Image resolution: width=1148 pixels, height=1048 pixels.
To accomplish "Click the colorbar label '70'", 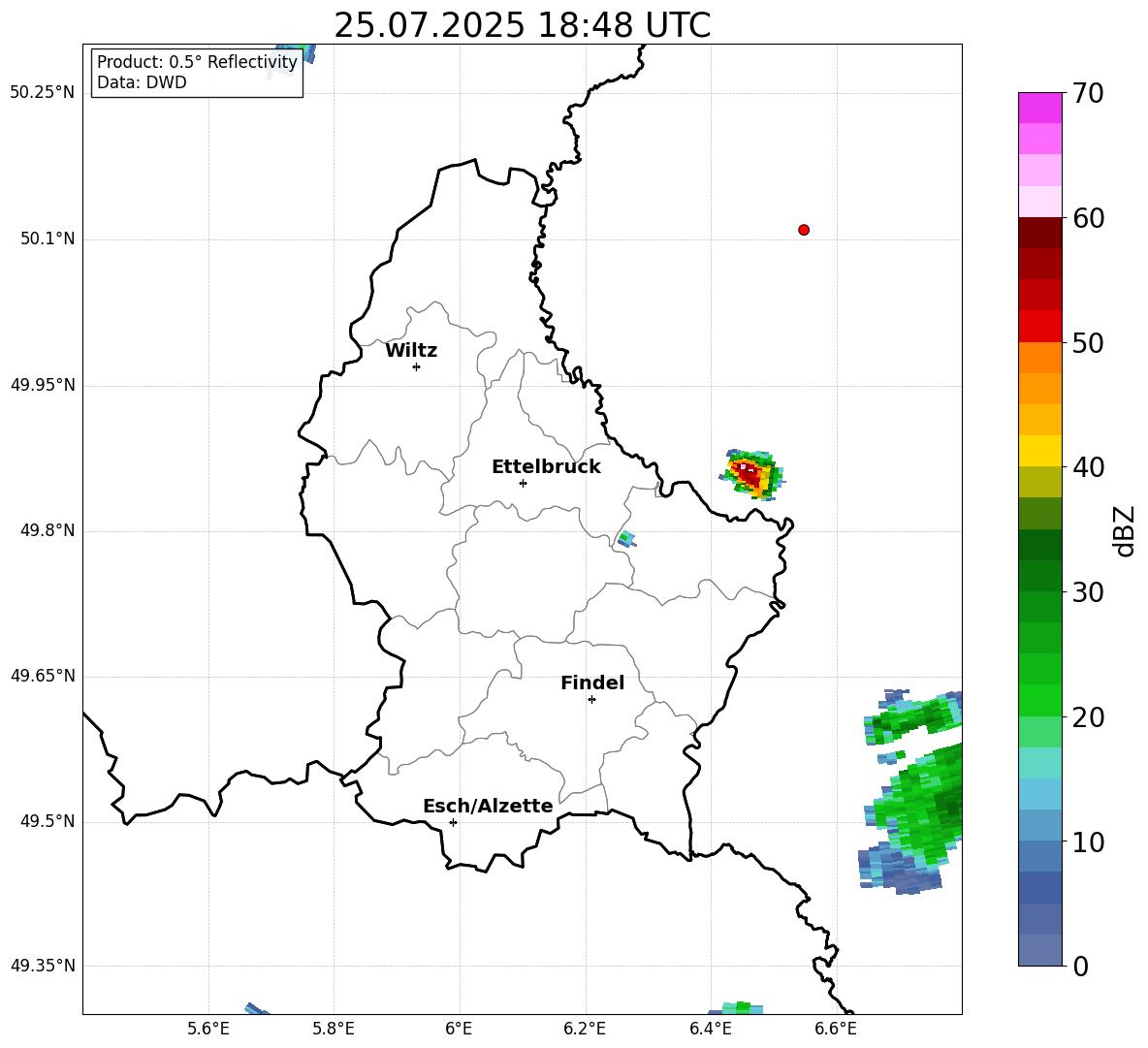I will pyautogui.click(x=1088, y=93).
